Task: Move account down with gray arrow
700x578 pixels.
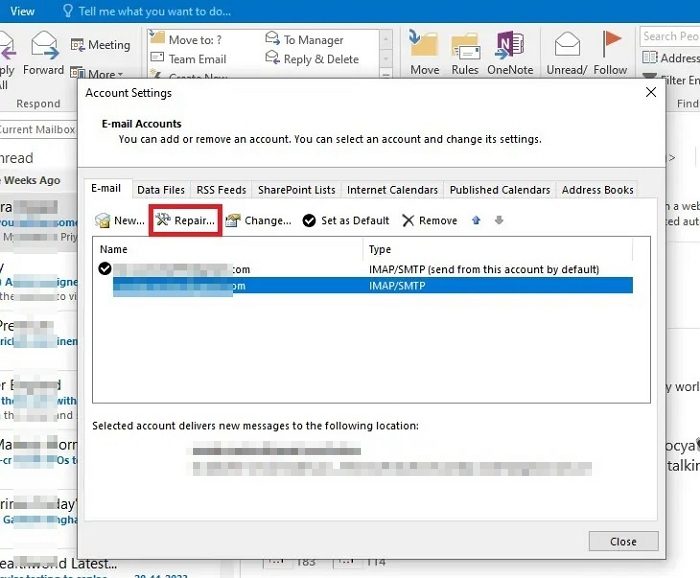Action: pyautogui.click(x=499, y=220)
